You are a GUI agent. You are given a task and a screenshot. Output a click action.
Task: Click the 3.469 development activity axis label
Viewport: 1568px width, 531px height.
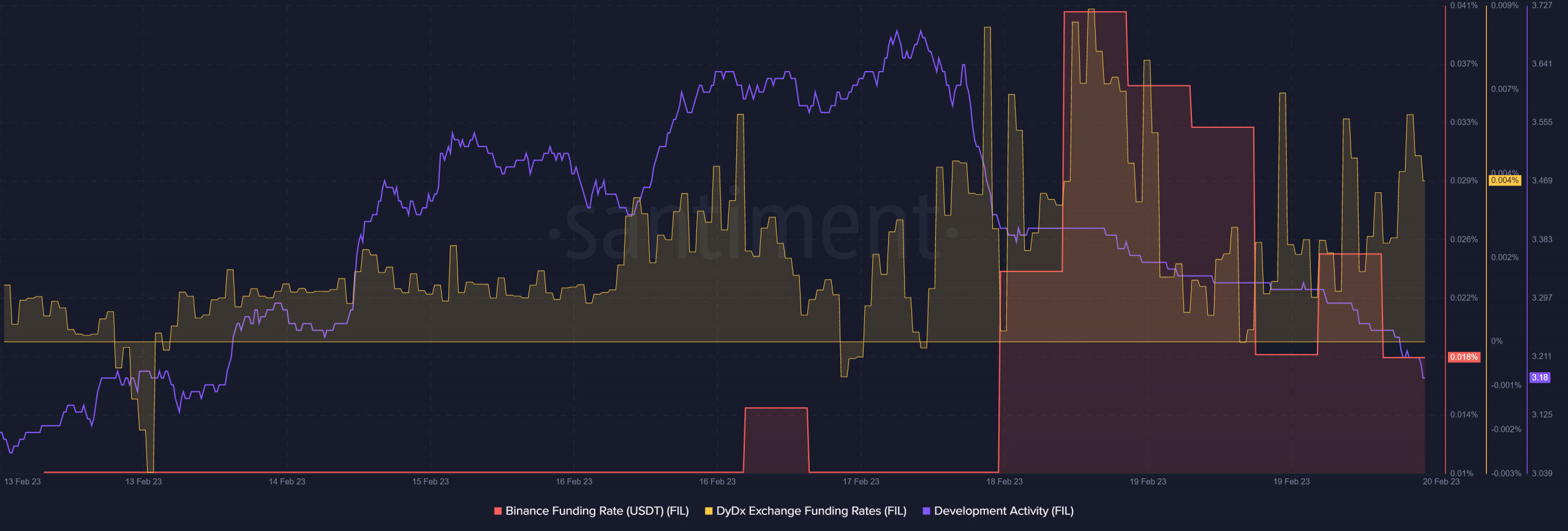coord(1542,181)
